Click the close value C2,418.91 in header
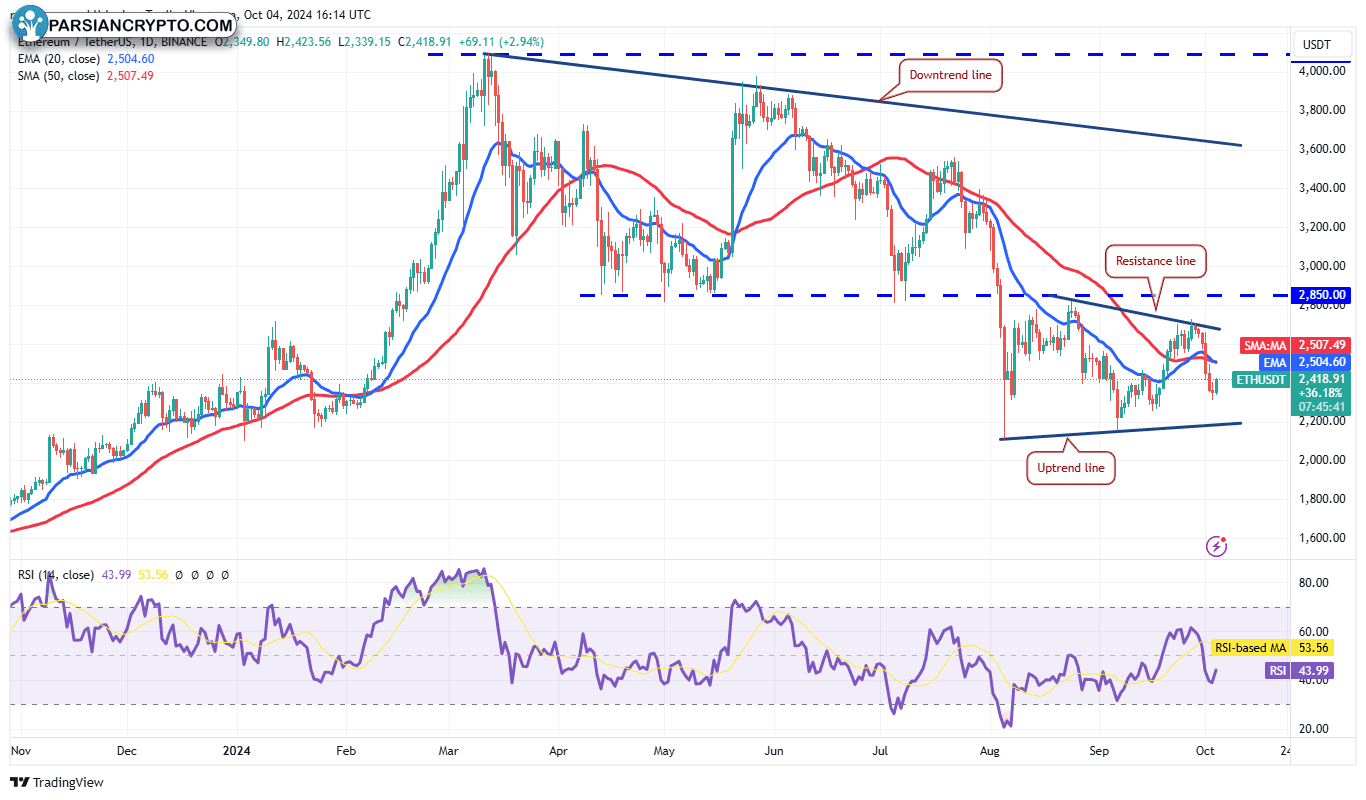Screen dimensions: 1366x800 [x=426, y=42]
